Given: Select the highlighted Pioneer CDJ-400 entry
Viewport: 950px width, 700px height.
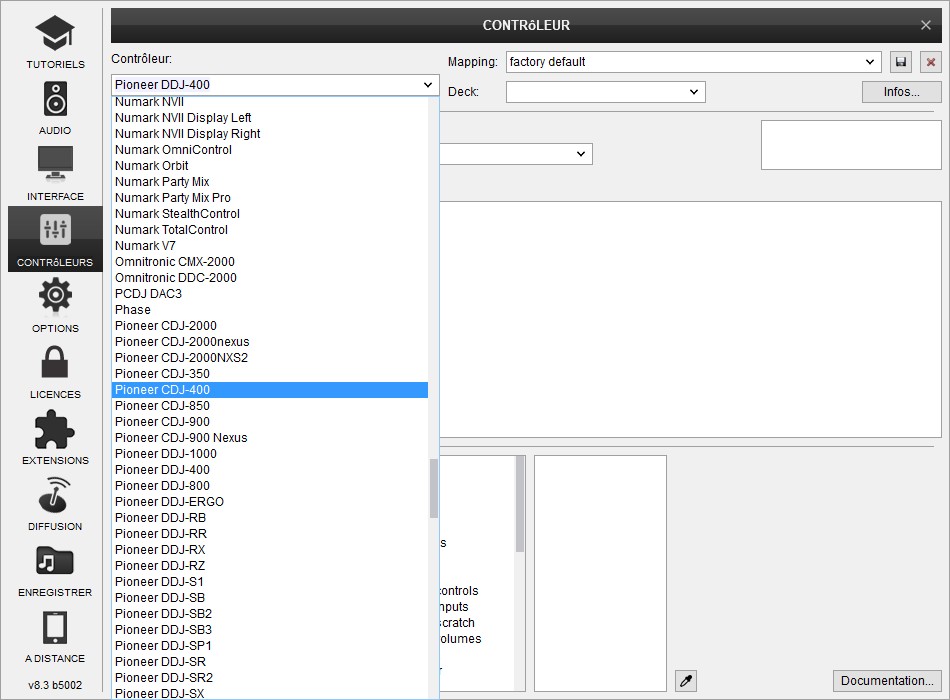Looking at the screenshot, I should (270, 390).
